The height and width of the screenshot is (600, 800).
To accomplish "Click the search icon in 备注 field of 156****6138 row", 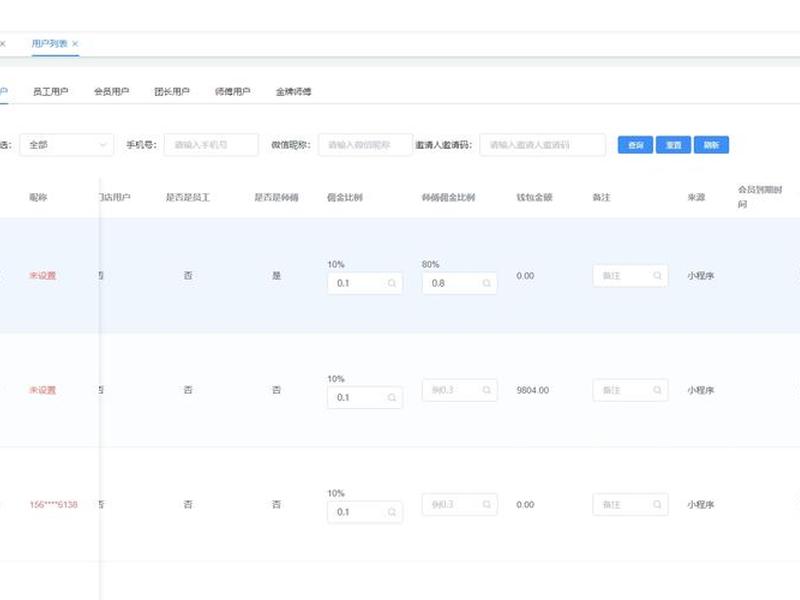I will [657, 505].
